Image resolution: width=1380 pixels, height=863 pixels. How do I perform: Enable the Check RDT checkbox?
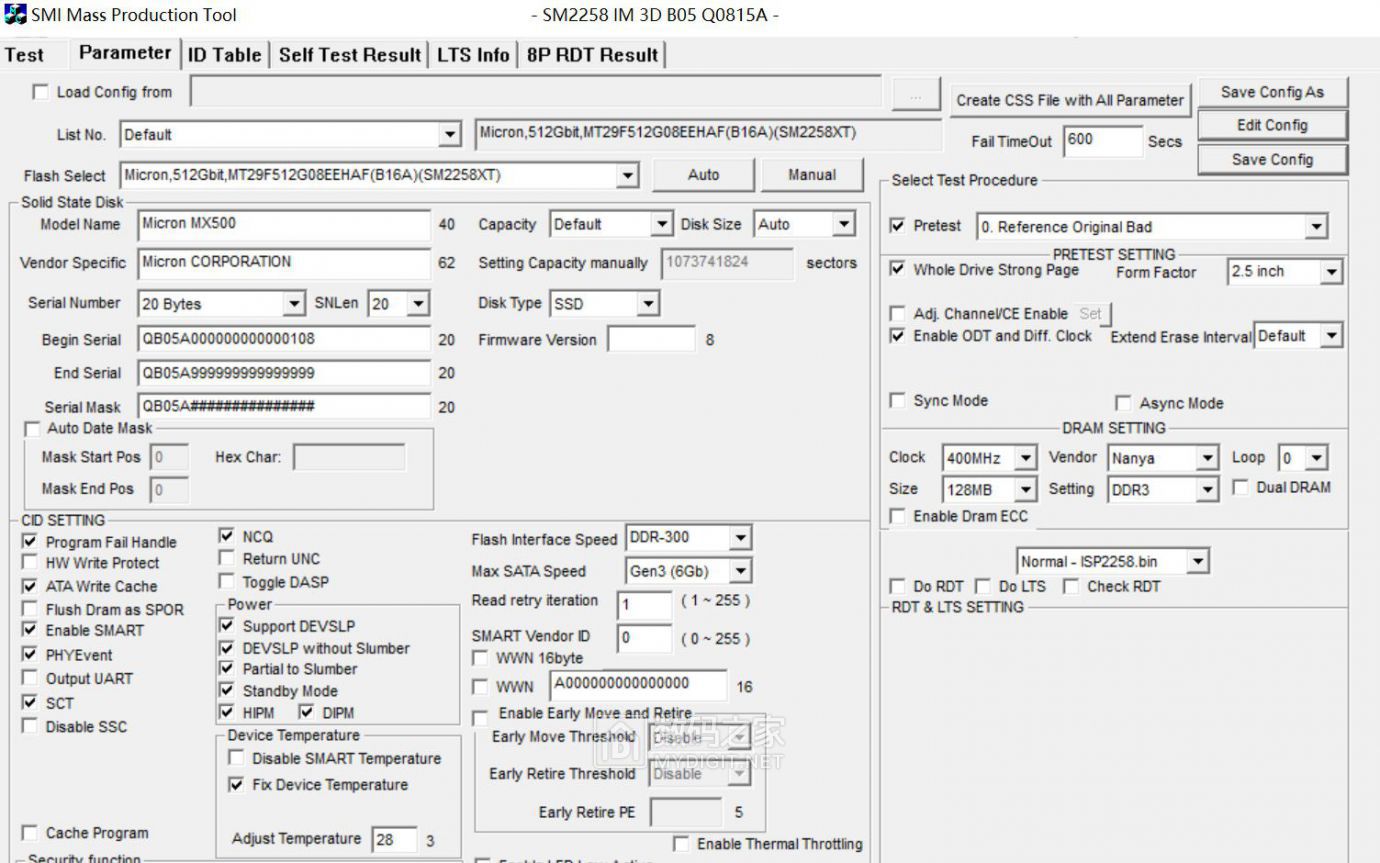pos(1071,586)
